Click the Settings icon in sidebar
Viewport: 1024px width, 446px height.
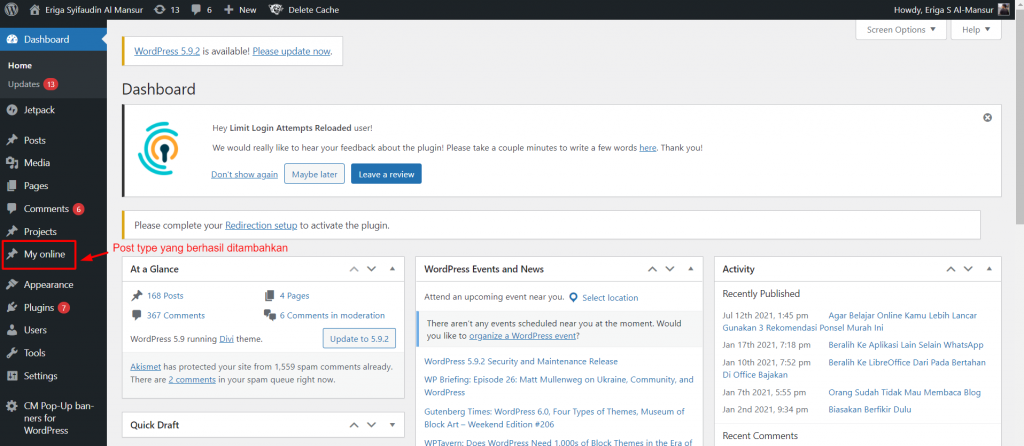click(12, 376)
